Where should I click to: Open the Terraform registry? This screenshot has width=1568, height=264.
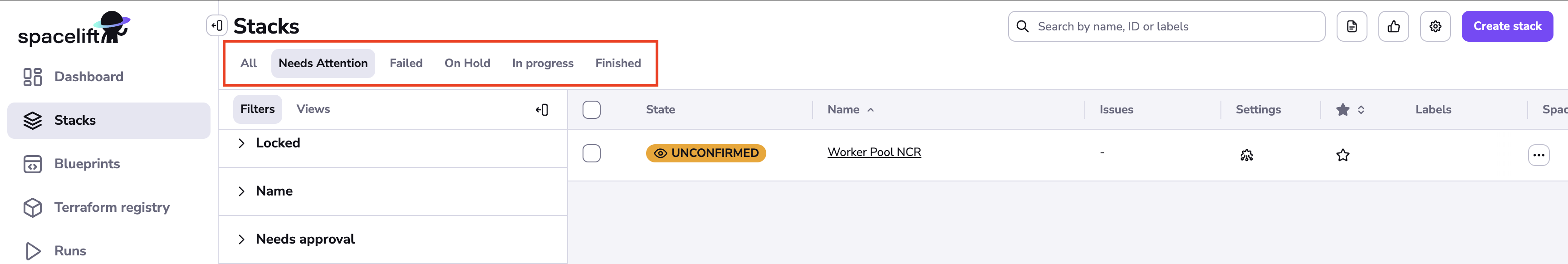(112, 207)
